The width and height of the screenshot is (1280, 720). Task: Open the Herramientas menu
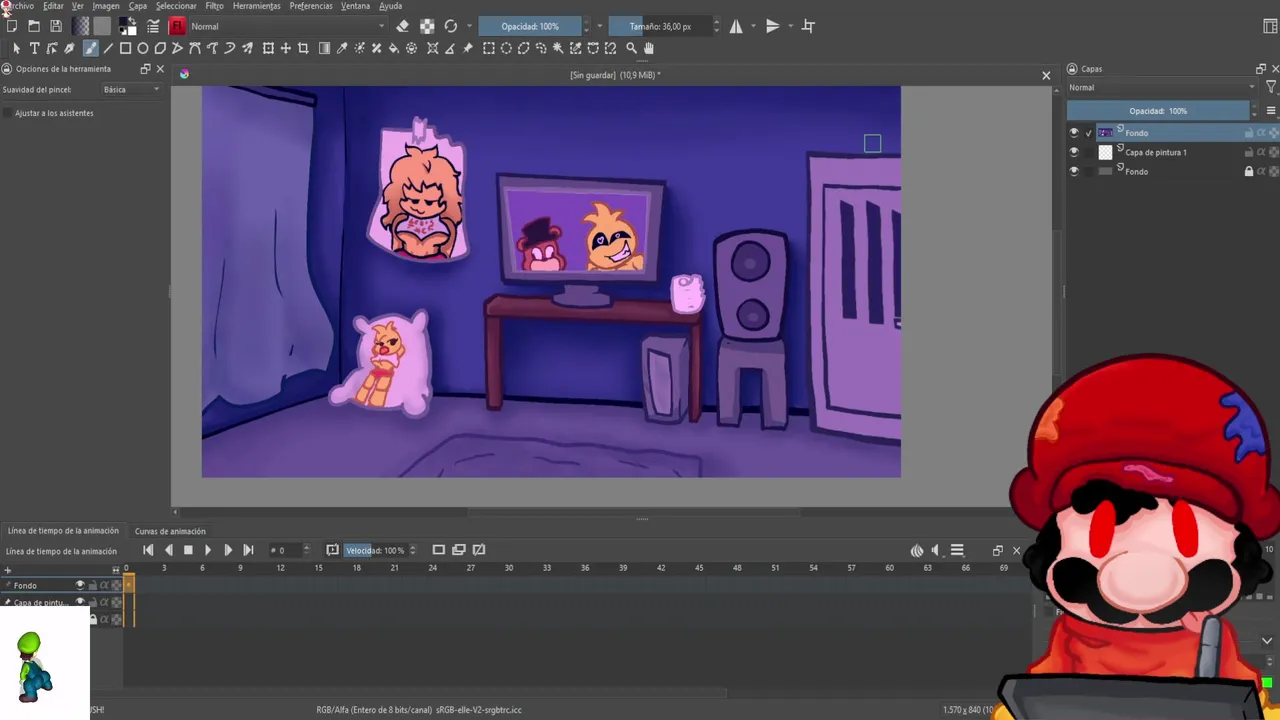pyautogui.click(x=257, y=6)
